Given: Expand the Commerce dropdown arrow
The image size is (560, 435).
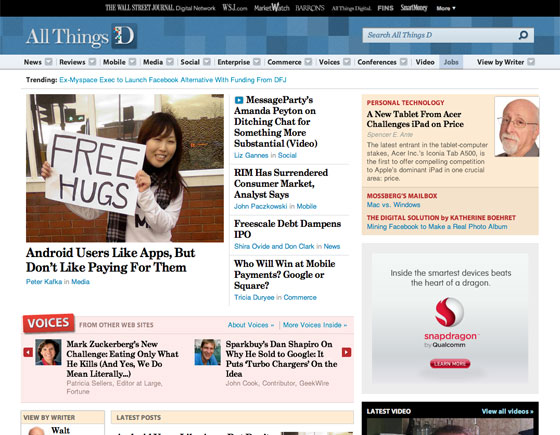Looking at the screenshot, I should point(308,62).
